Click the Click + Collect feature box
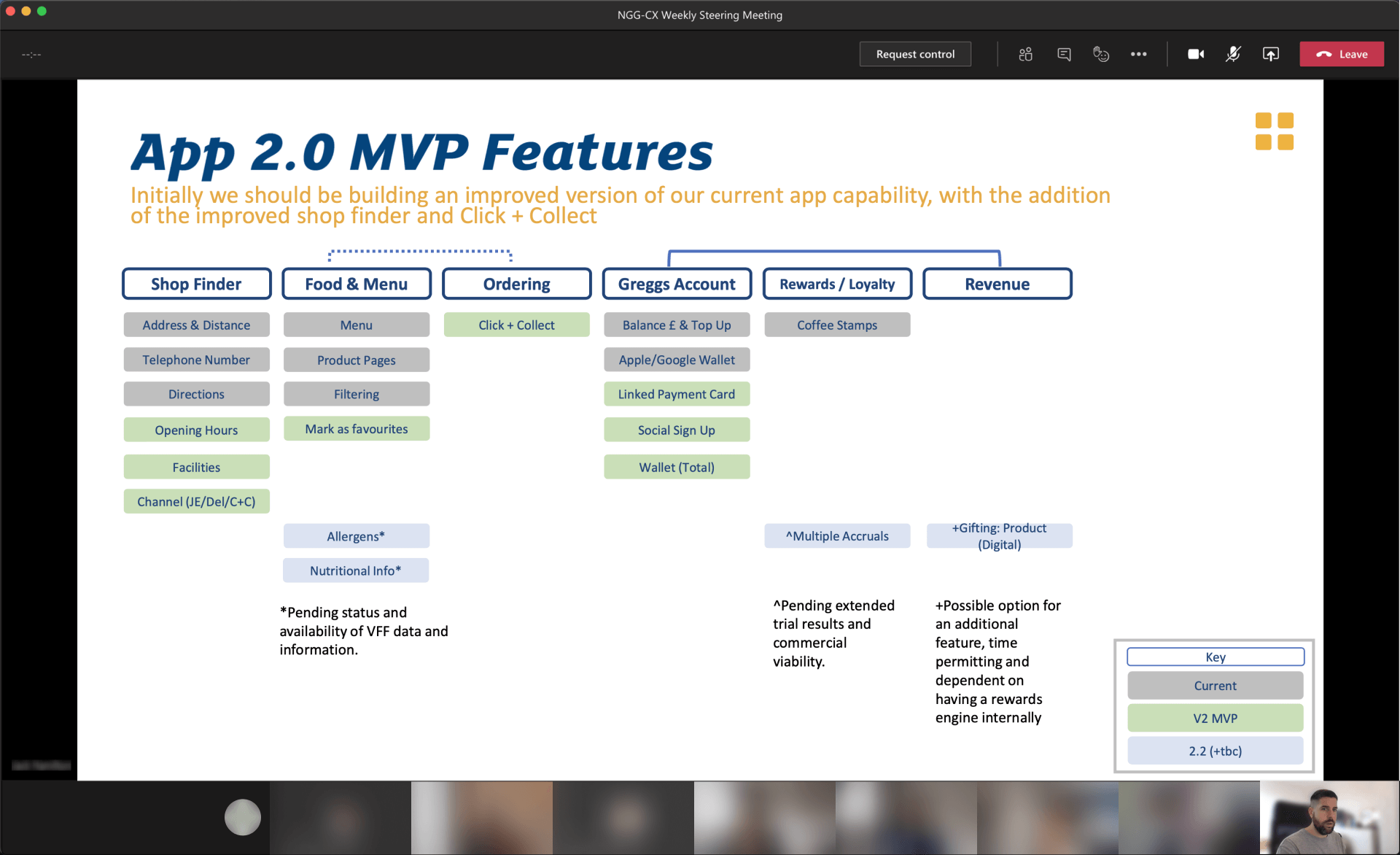This screenshot has width=1400, height=855. coord(516,325)
